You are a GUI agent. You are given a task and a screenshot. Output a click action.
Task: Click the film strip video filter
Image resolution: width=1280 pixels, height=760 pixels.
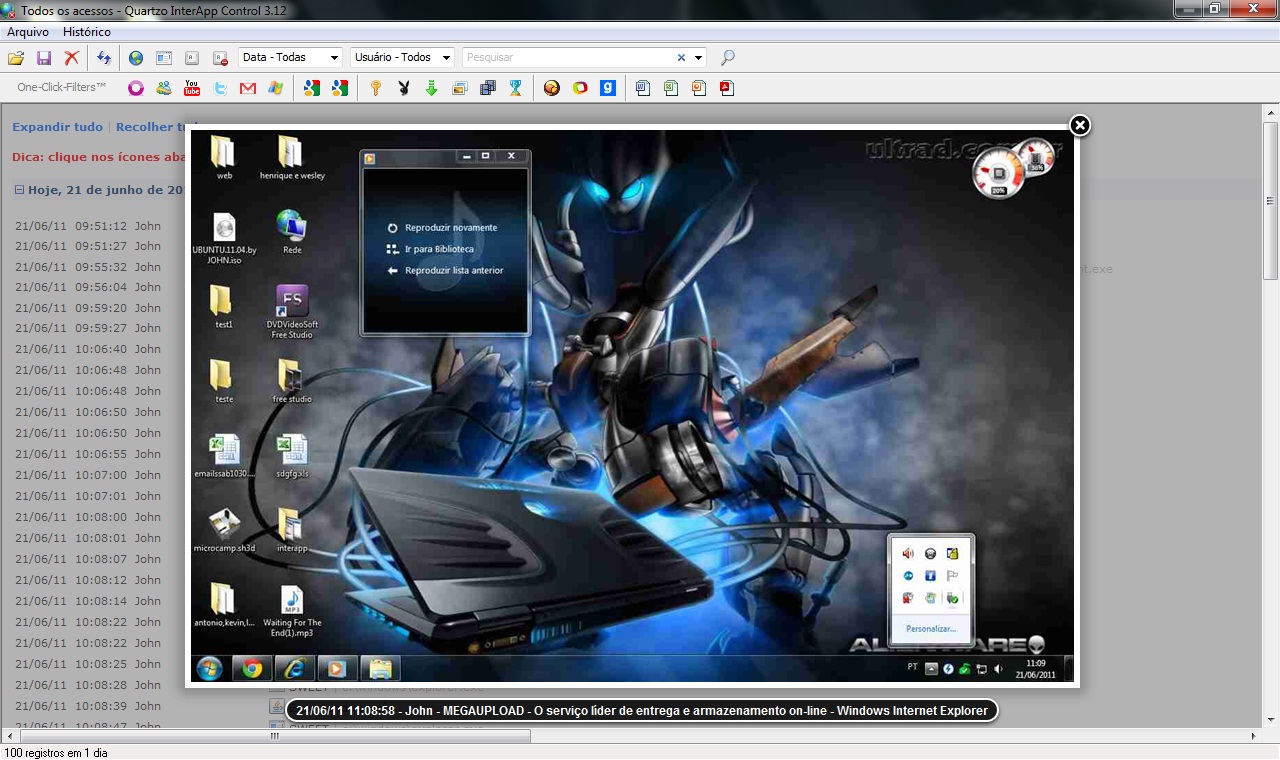[x=488, y=88]
